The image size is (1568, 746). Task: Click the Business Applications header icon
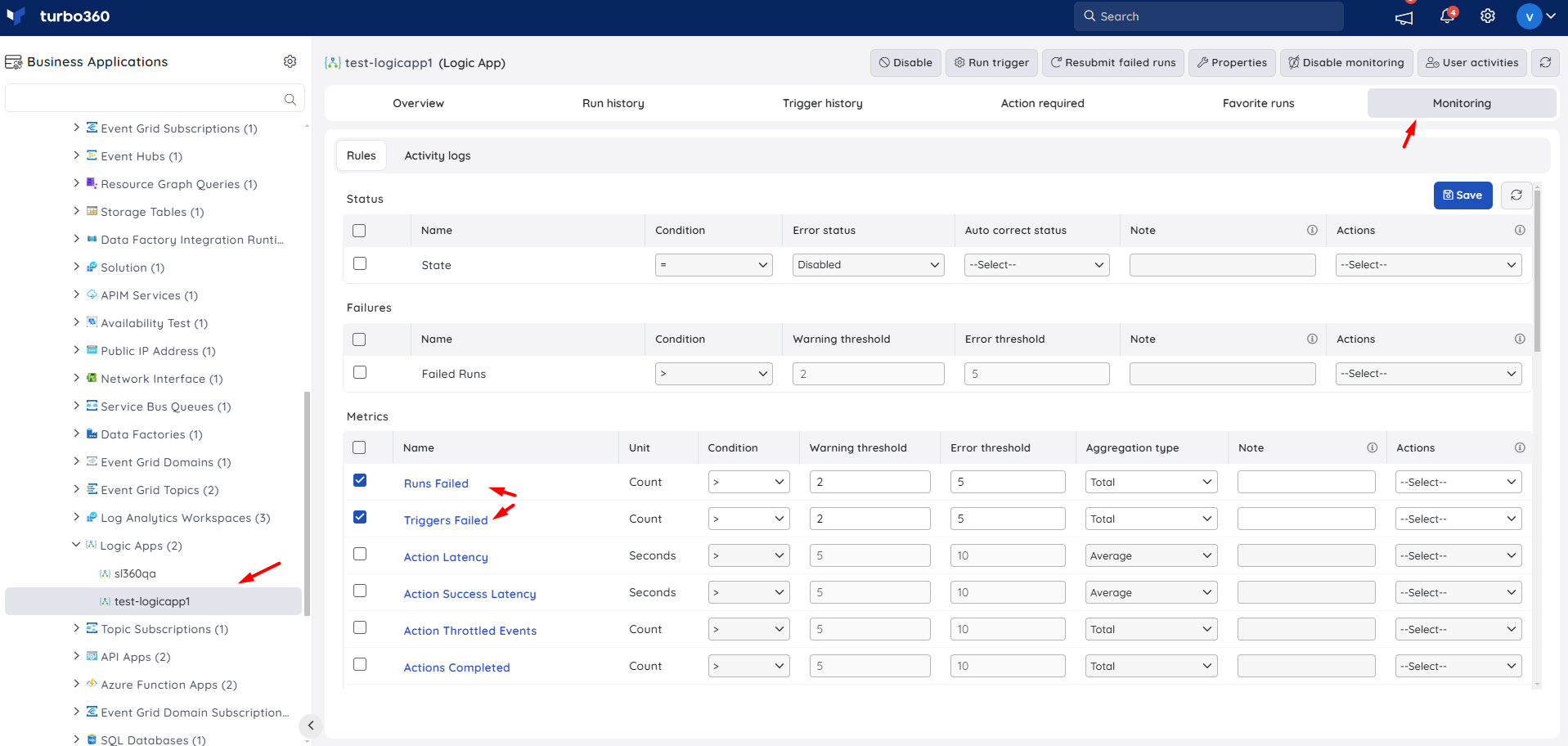click(14, 62)
